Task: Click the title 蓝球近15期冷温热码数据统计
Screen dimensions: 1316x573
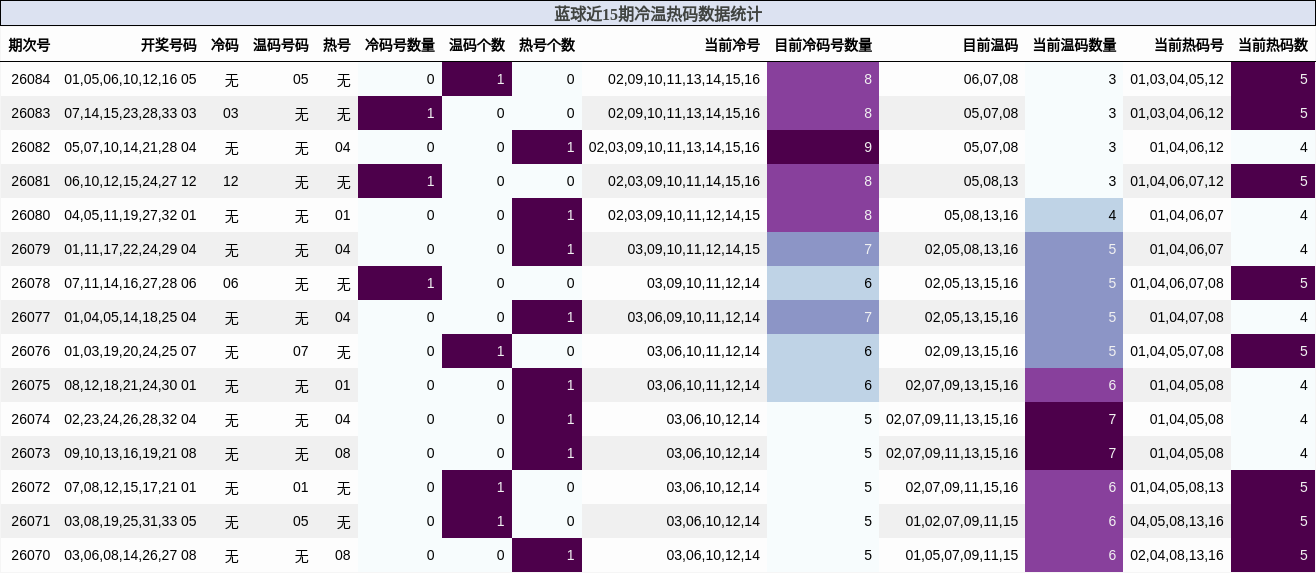Action: coord(658,14)
